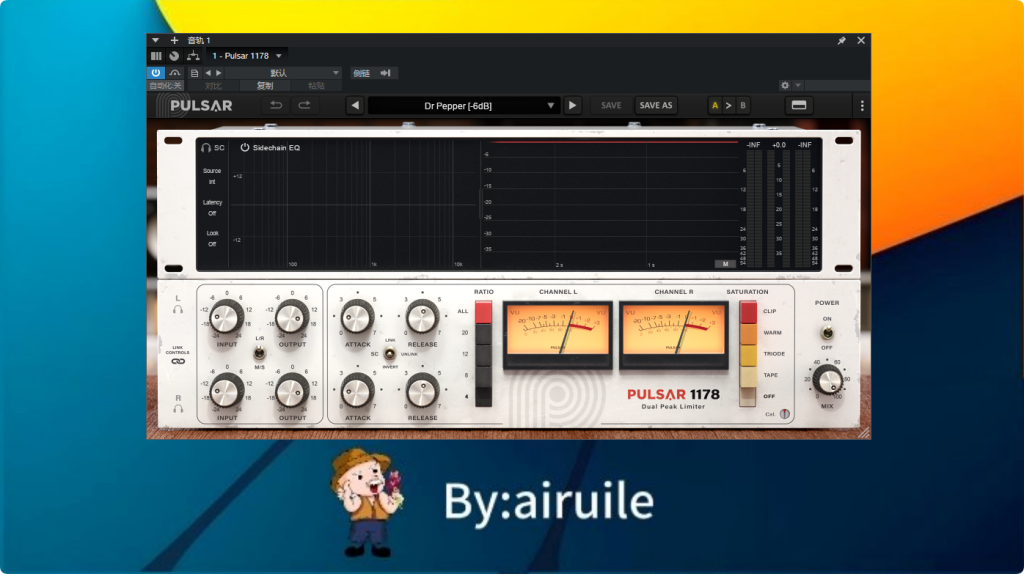Select the WARM saturation button
Screen dimensions: 1024x574
click(x=748, y=334)
